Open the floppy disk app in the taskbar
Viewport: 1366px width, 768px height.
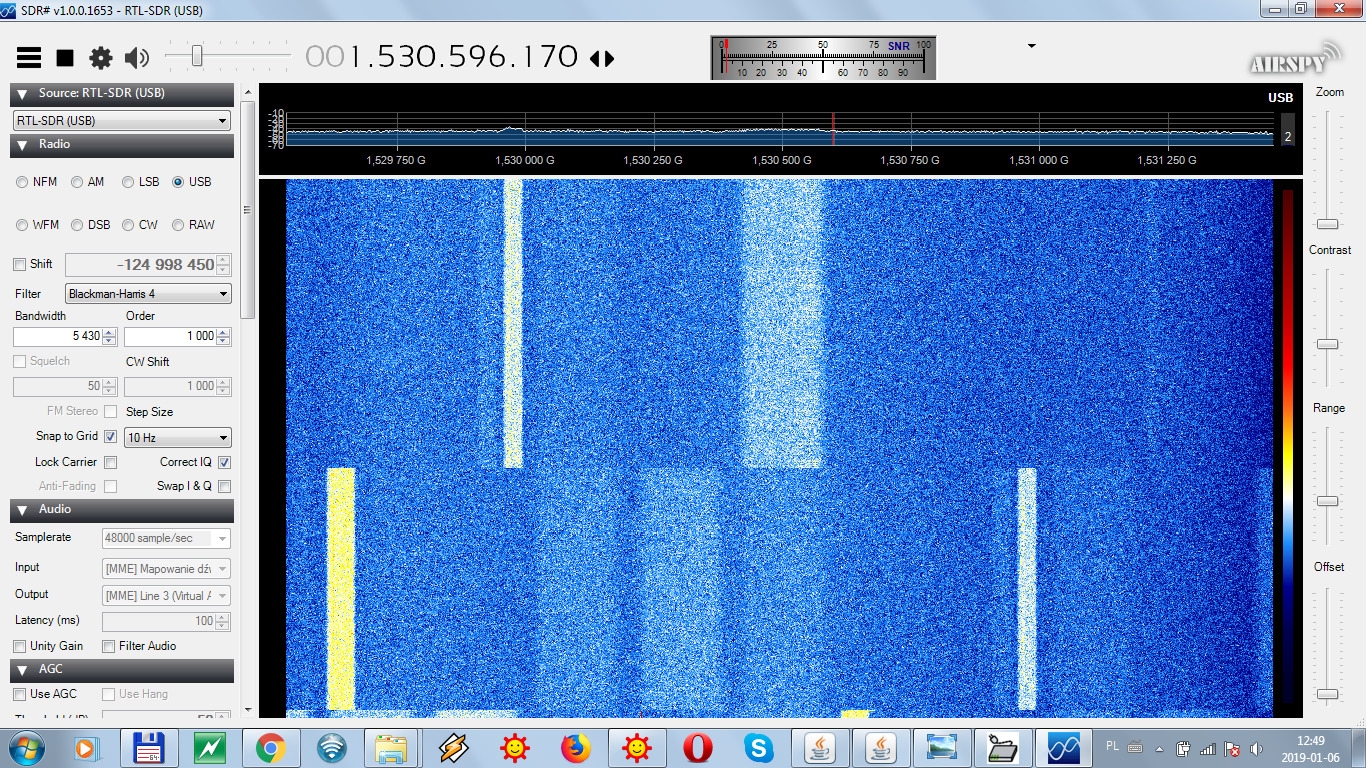pyautogui.click(x=149, y=748)
